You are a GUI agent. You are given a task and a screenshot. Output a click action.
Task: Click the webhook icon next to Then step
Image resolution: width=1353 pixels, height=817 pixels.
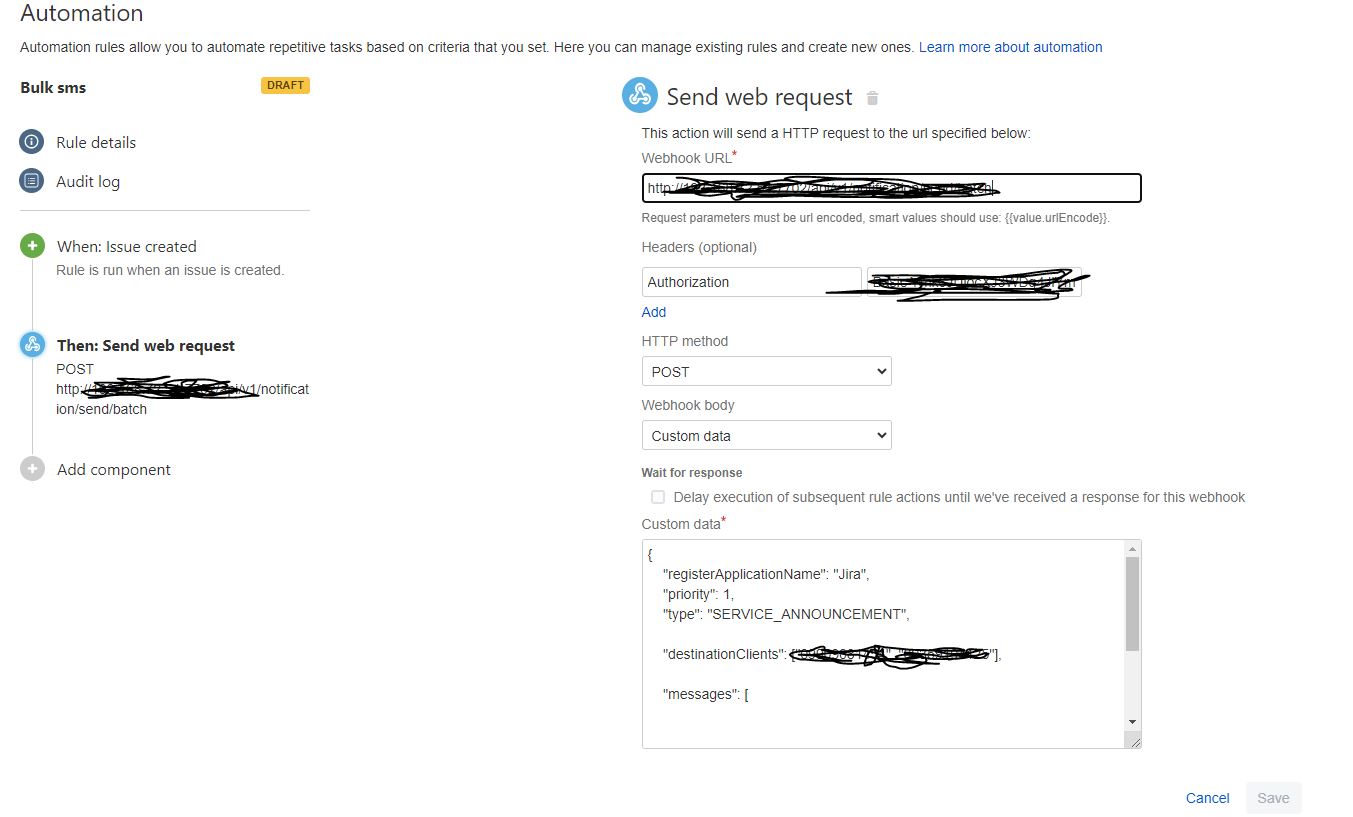coord(31,344)
